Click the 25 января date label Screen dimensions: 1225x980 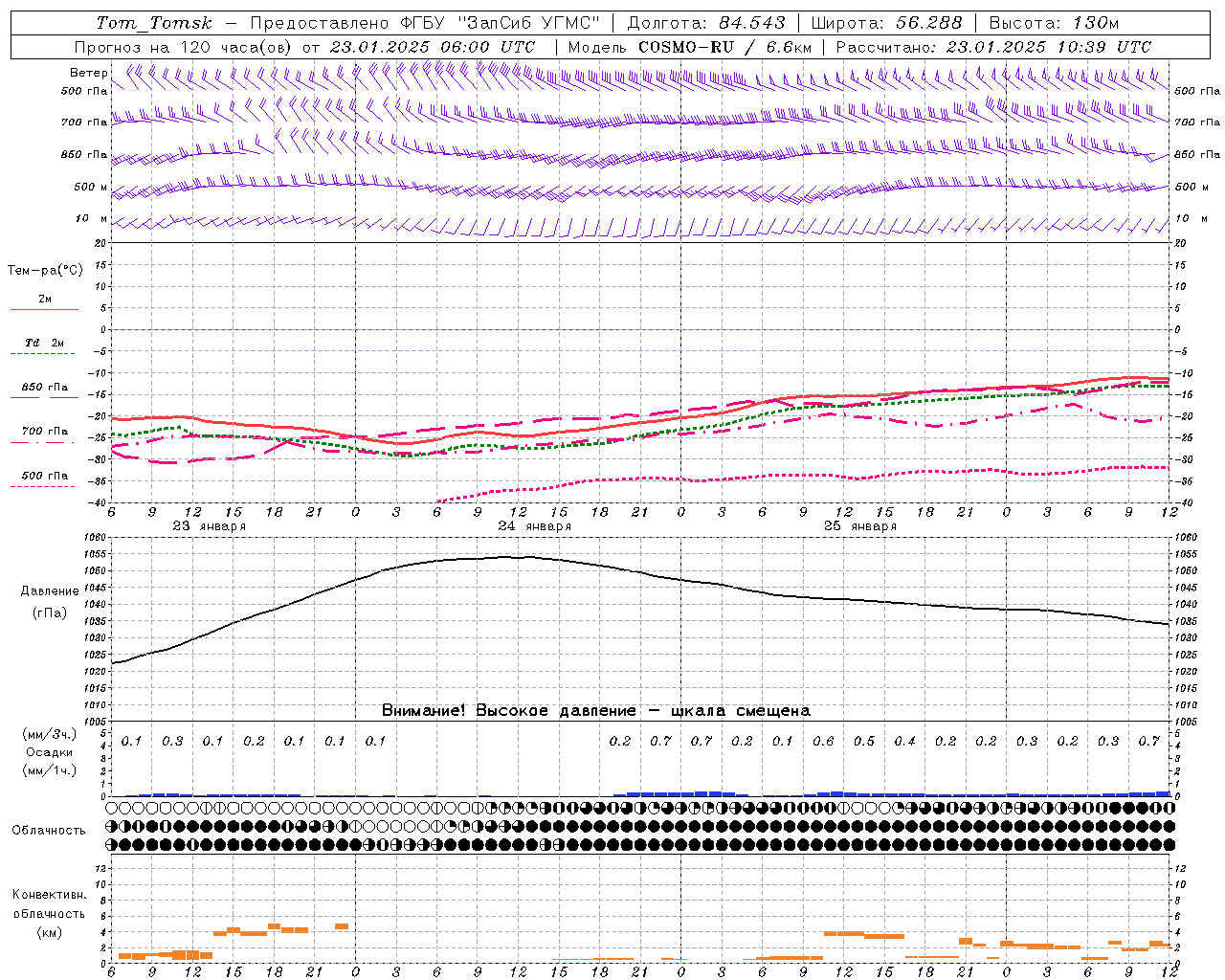859,526
